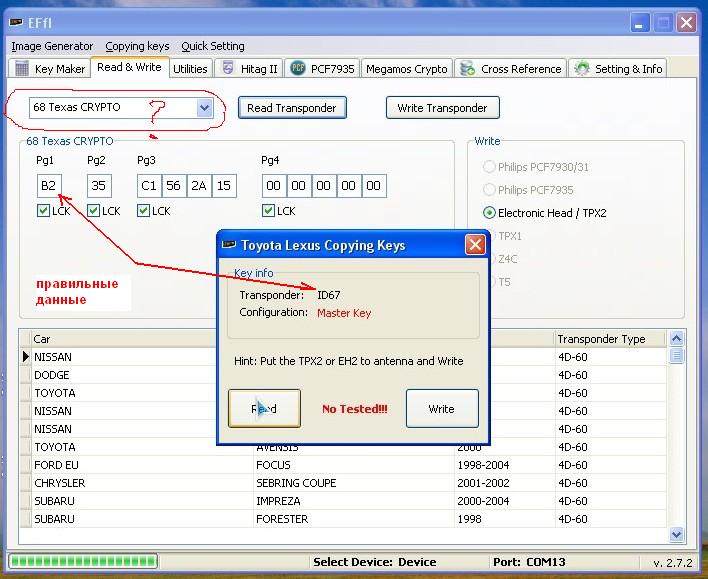Click the Read Transponder button
This screenshot has width=708, height=579.
coord(292,107)
